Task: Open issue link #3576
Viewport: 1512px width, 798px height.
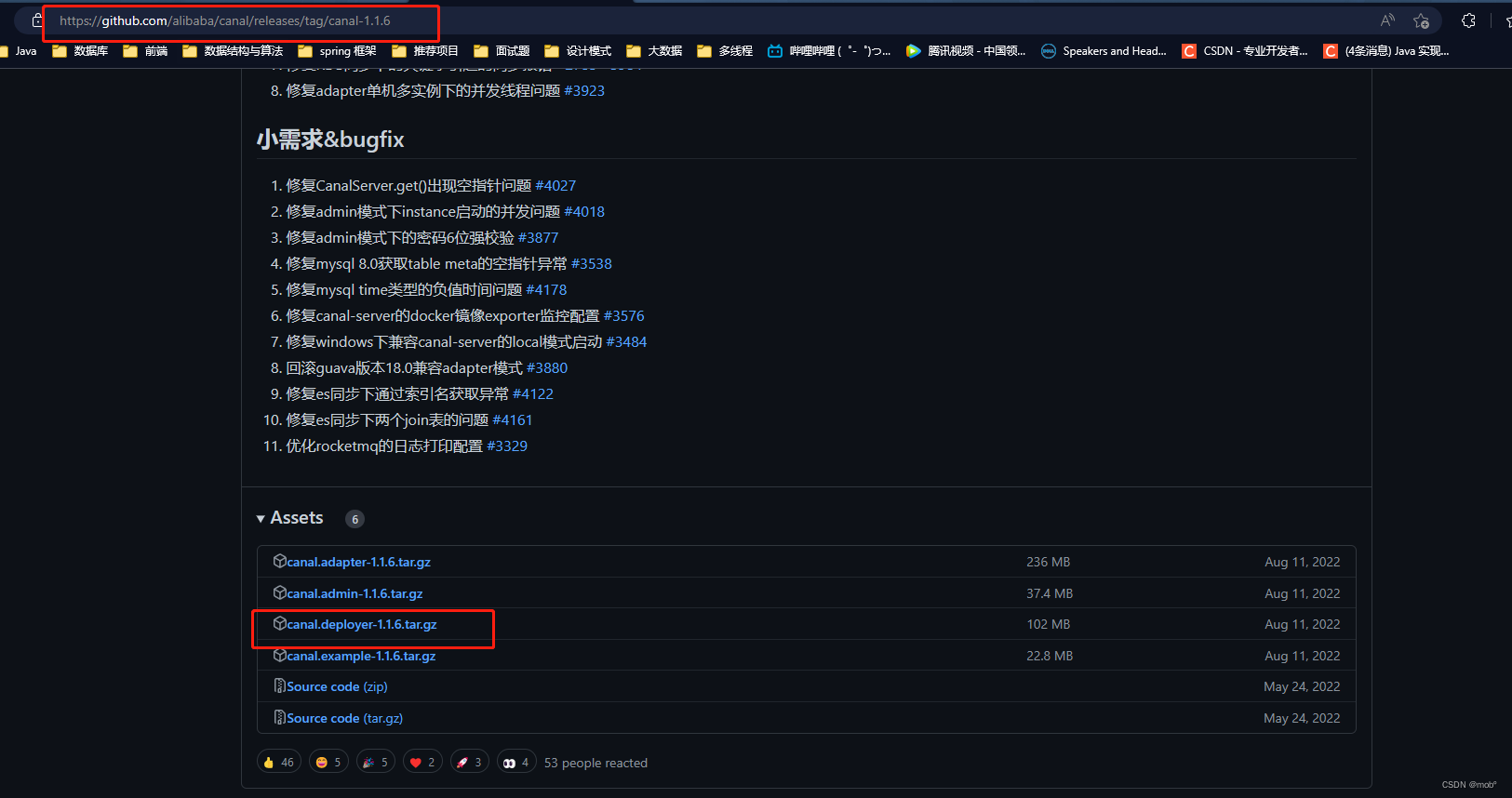Action: [x=624, y=315]
